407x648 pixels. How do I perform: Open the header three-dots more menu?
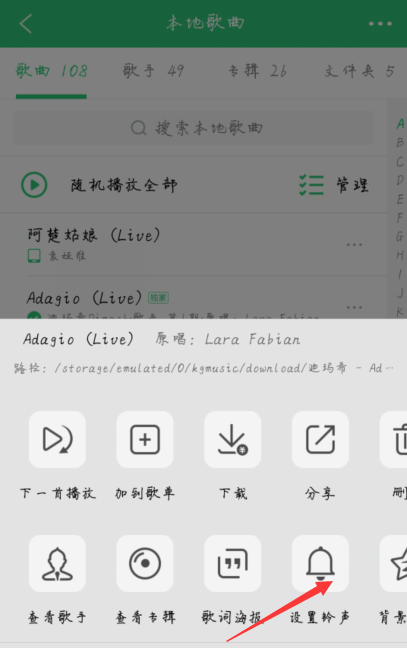click(x=380, y=24)
